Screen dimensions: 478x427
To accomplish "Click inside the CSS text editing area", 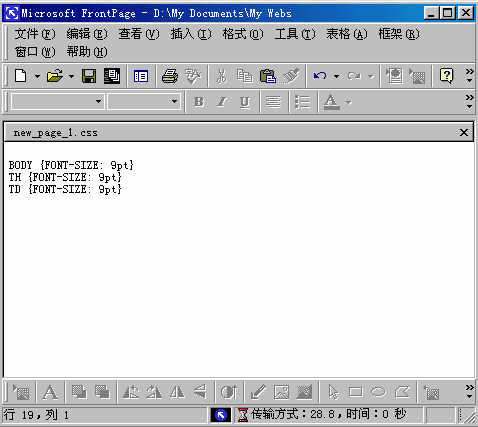I will [239, 260].
